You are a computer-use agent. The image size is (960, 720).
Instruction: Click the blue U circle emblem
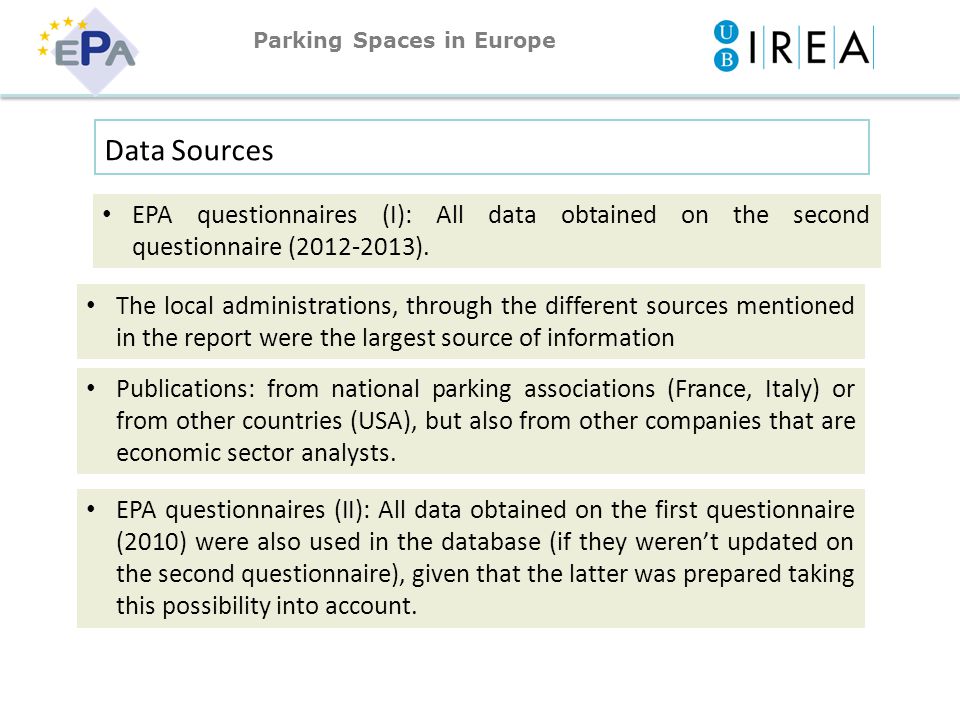(x=726, y=32)
